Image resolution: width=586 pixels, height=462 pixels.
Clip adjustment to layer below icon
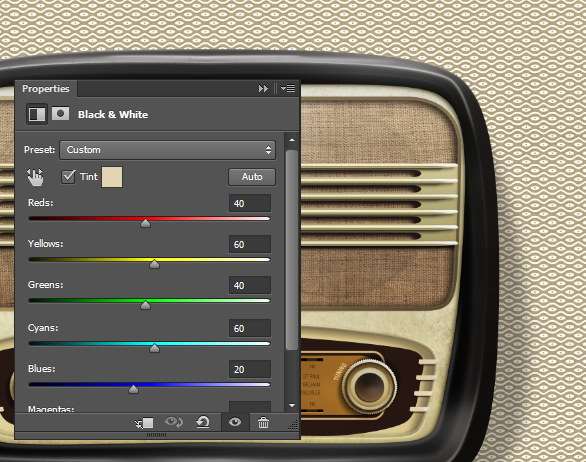click(x=144, y=423)
